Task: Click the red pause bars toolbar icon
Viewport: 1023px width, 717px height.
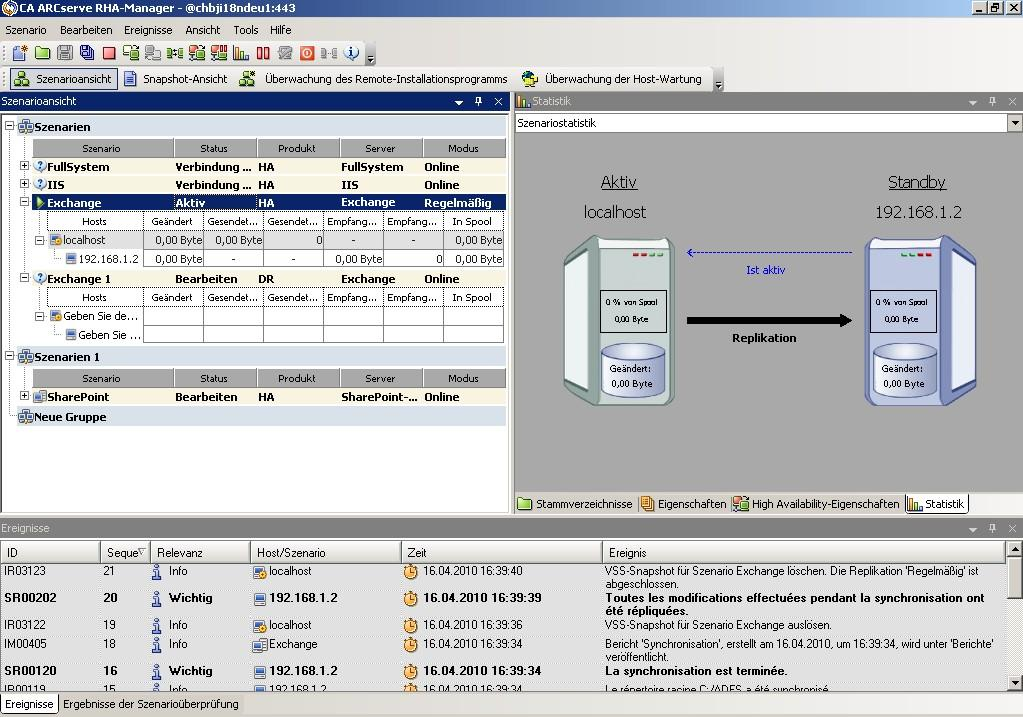Action: click(x=263, y=53)
